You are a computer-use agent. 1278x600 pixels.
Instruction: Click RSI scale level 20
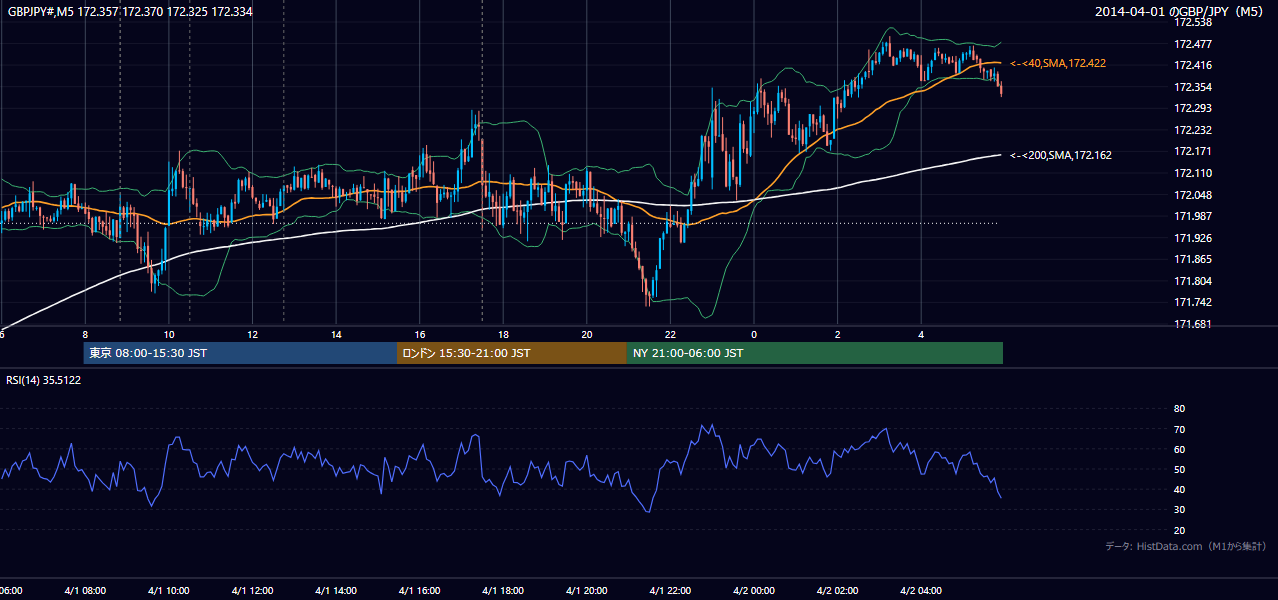1179,530
